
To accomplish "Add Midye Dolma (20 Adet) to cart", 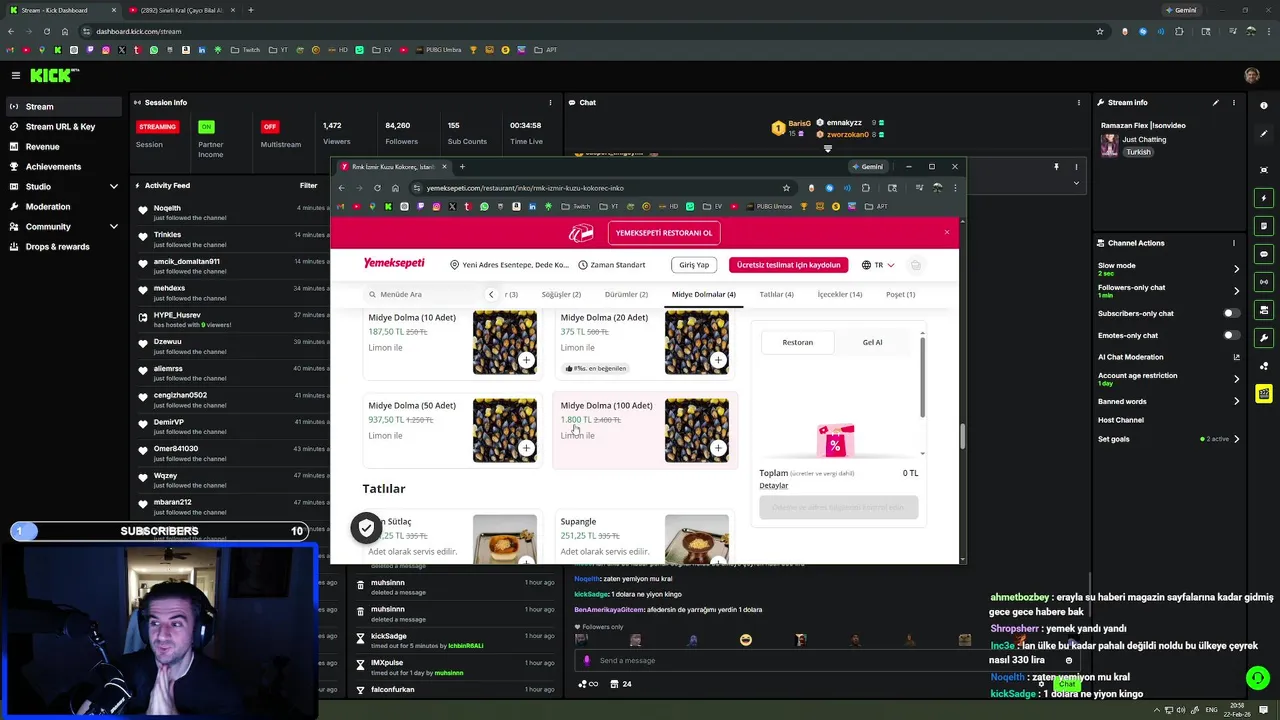I will (718, 360).
